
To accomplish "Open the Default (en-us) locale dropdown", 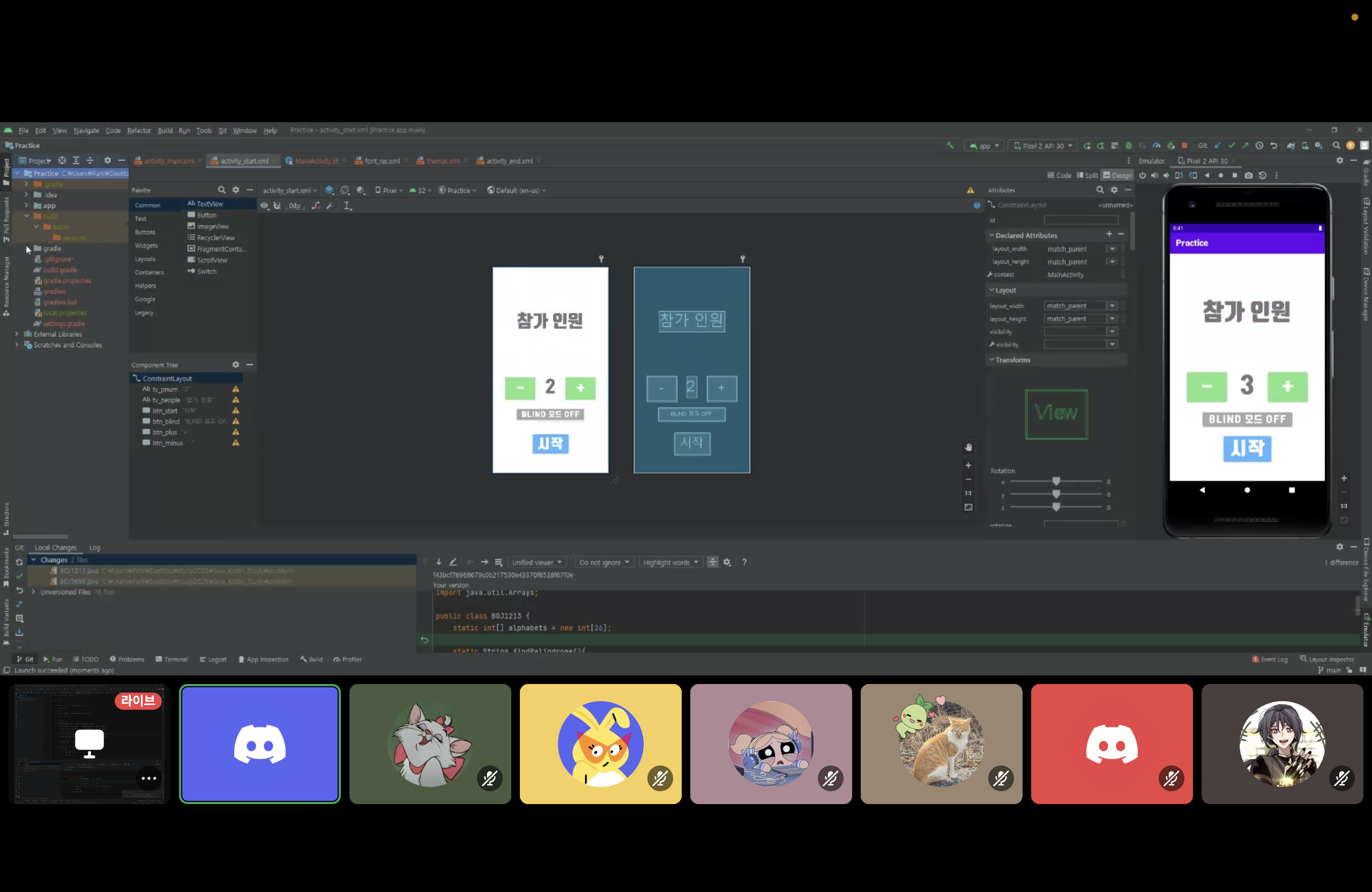I will (517, 190).
